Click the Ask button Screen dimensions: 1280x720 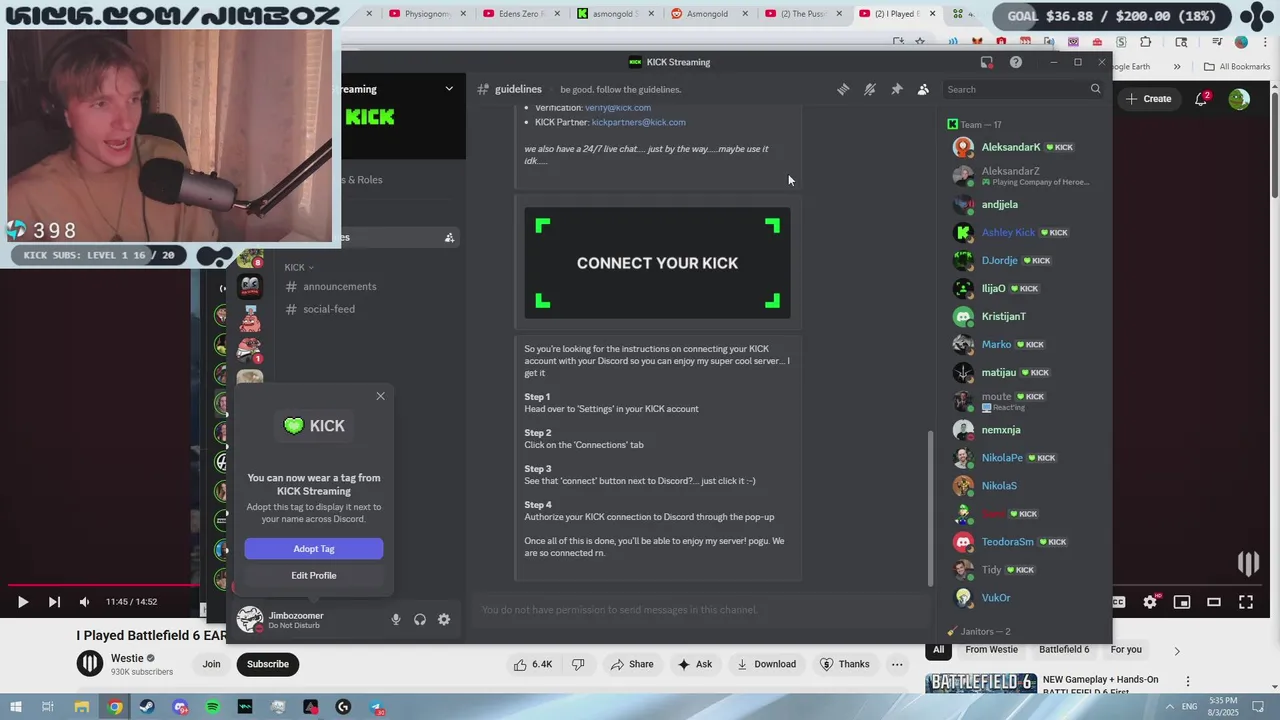click(695, 664)
